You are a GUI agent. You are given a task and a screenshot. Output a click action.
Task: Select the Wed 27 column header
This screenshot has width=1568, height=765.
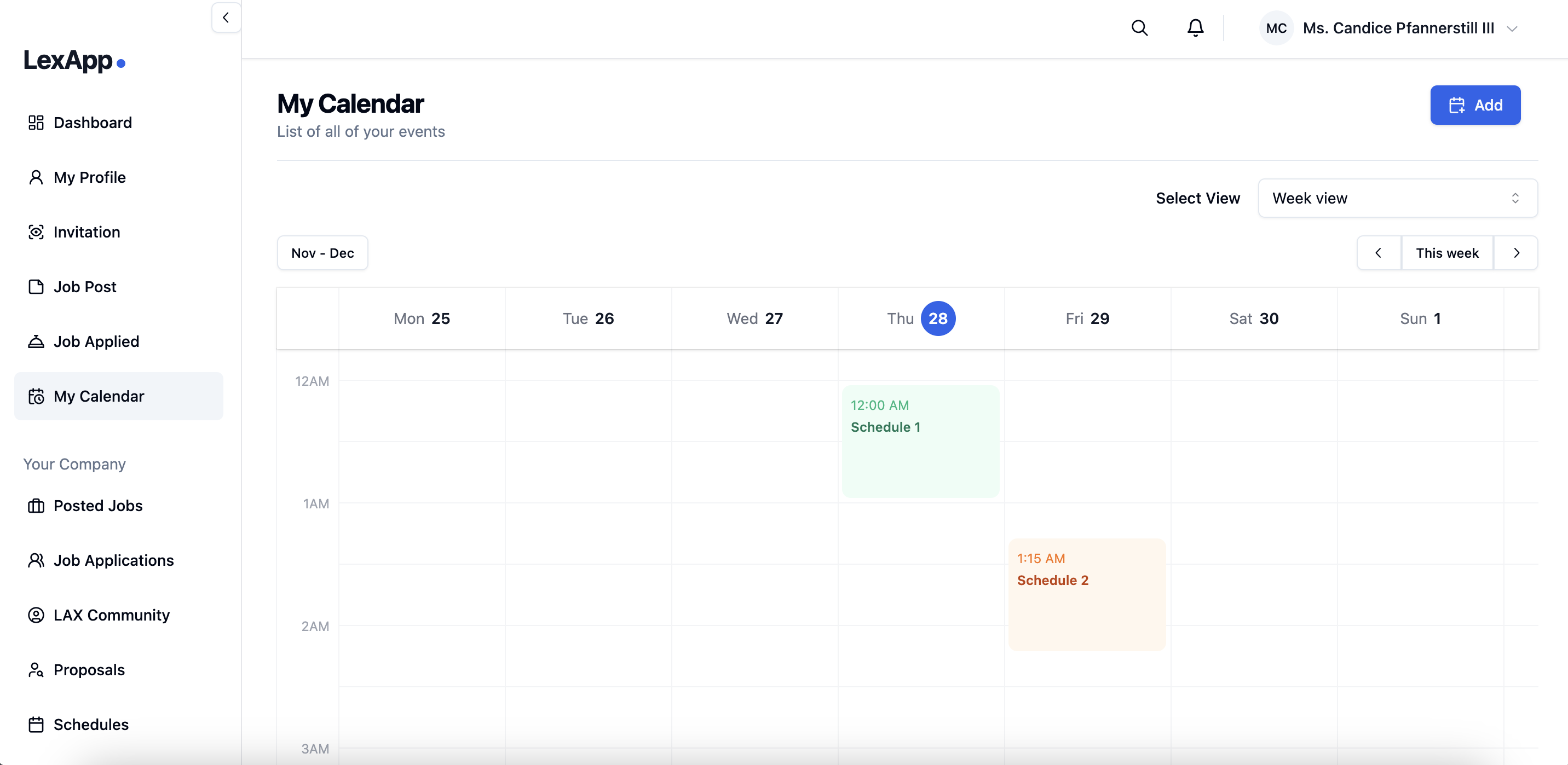coord(755,318)
